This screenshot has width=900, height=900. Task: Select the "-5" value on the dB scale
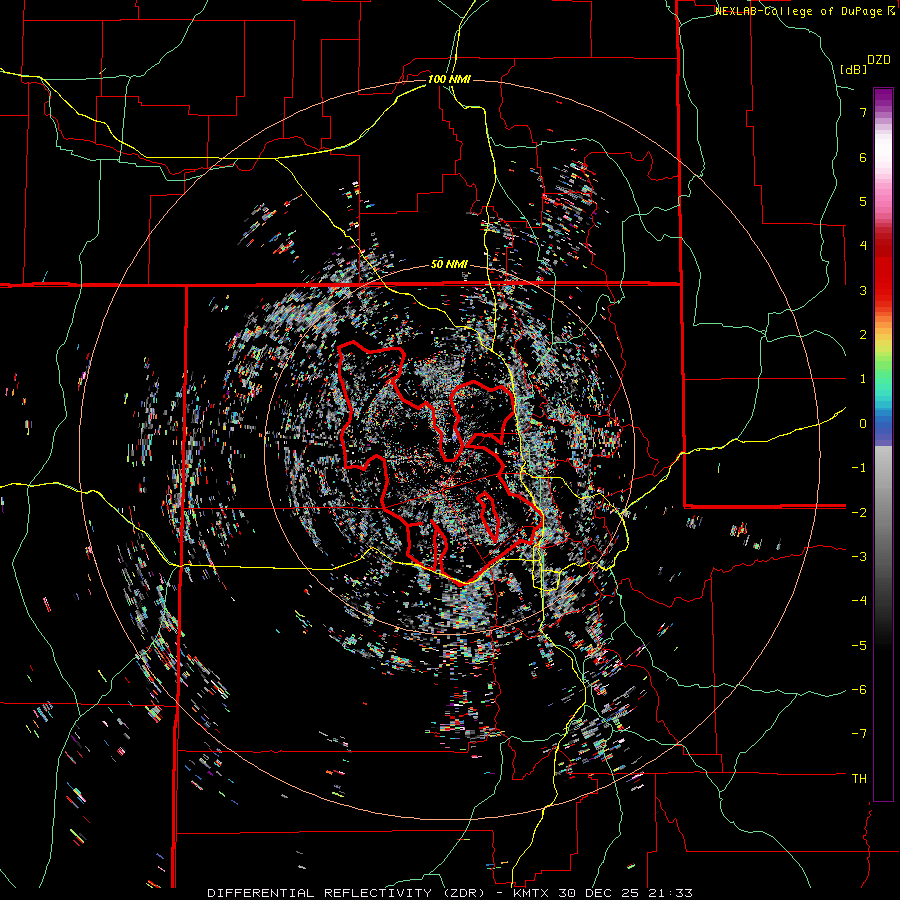pos(859,645)
